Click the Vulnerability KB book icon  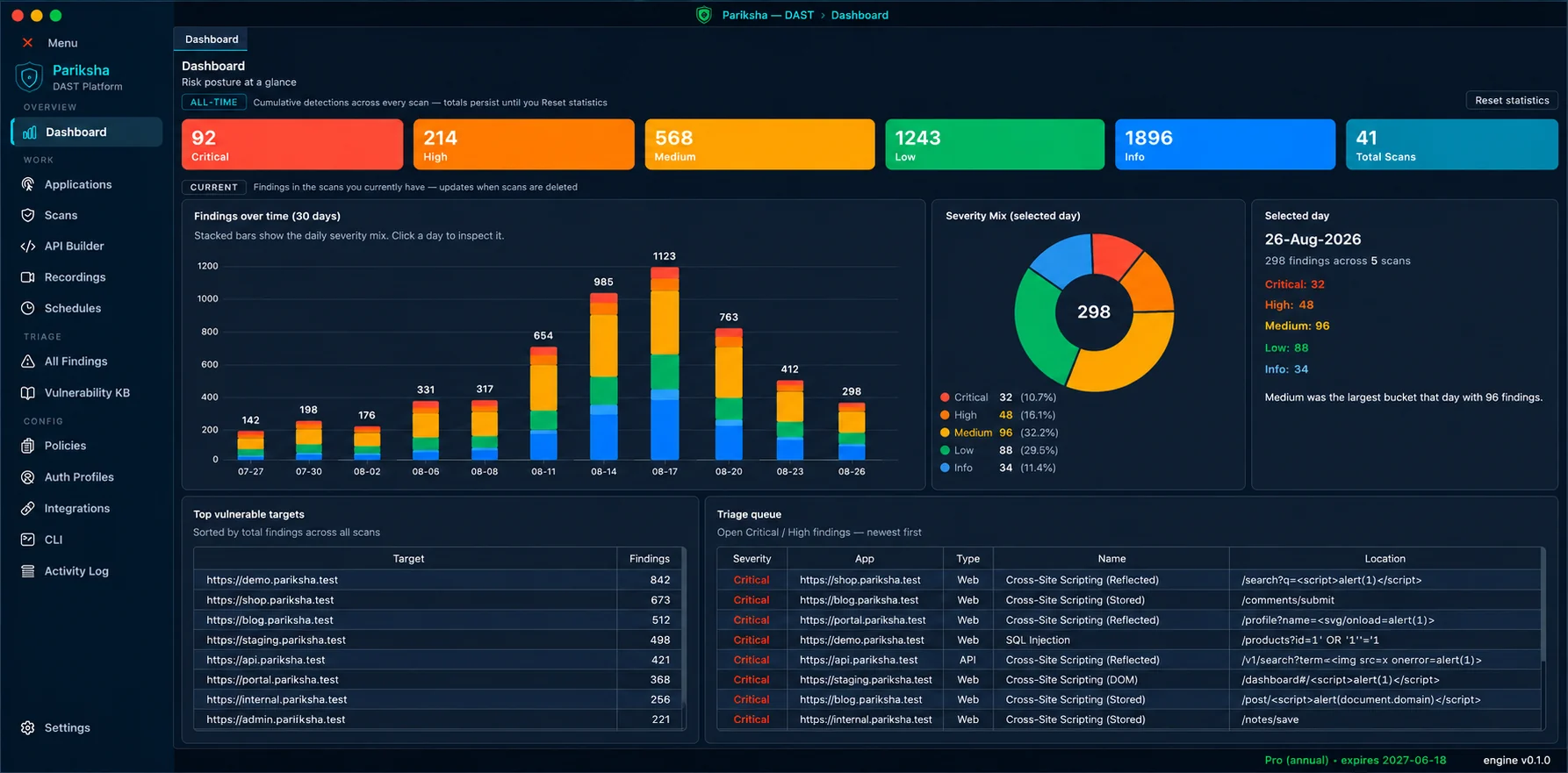point(28,393)
